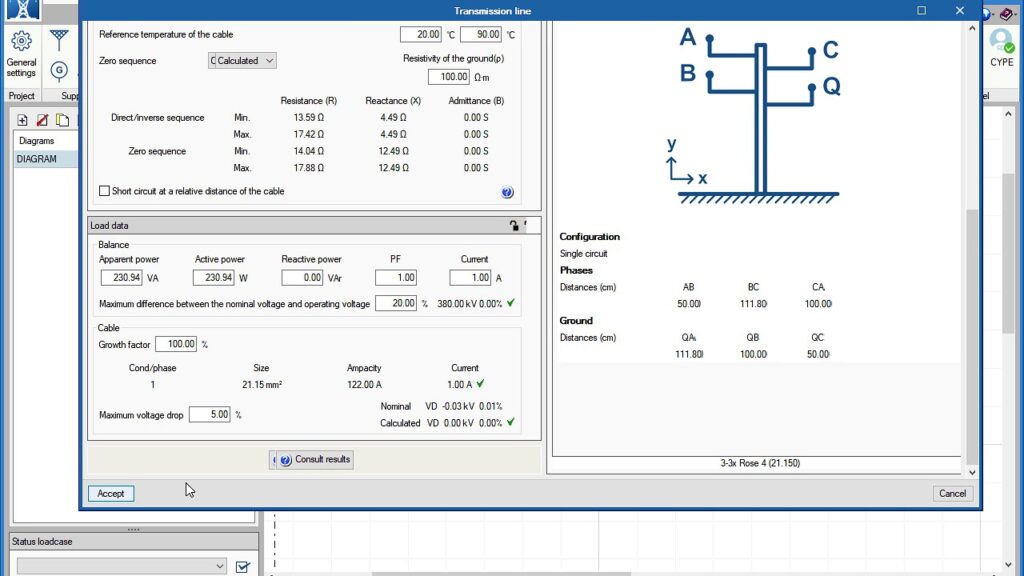Click the antenna supply icon in ribbon
Image resolution: width=1024 pixels, height=576 pixels.
pos(60,40)
